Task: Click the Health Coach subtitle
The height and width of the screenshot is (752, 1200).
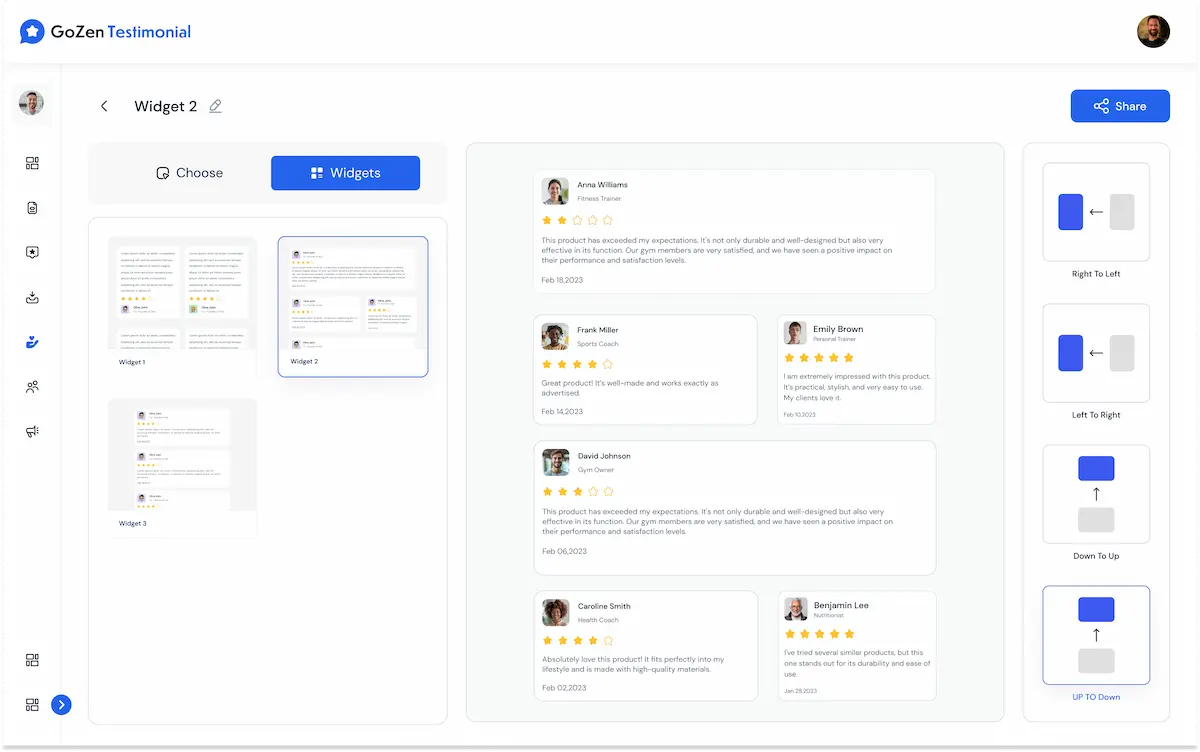Action: coord(597,620)
